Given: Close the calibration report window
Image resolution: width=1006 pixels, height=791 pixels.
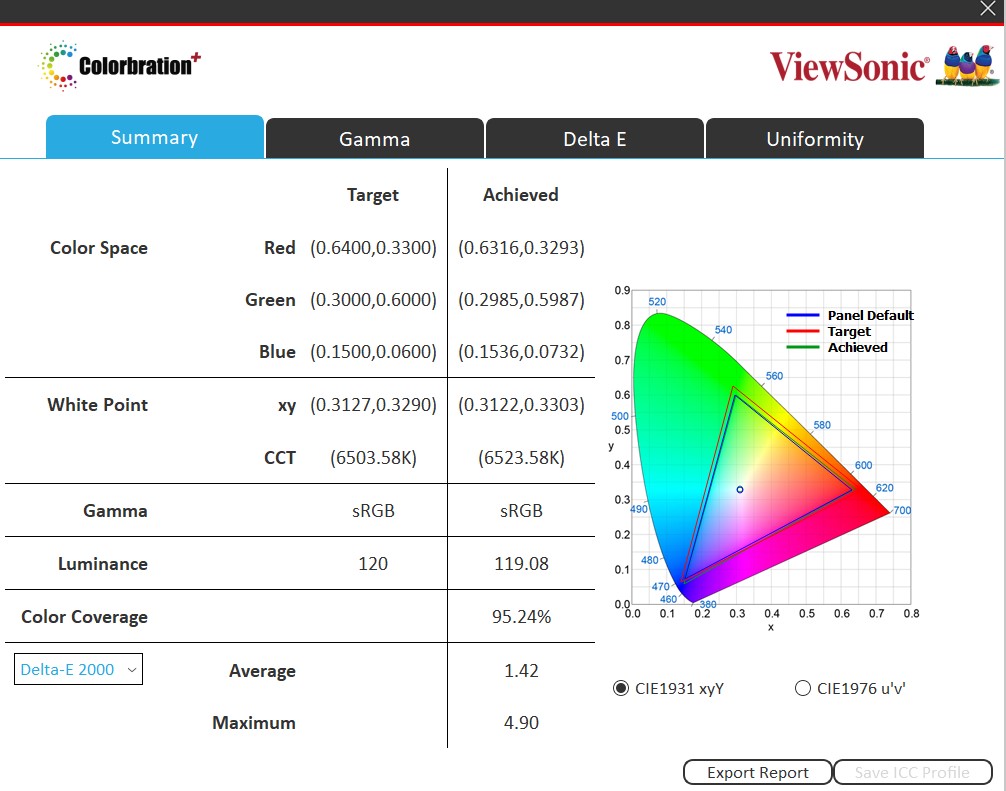Looking at the screenshot, I should pyautogui.click(x=988, y=9).
